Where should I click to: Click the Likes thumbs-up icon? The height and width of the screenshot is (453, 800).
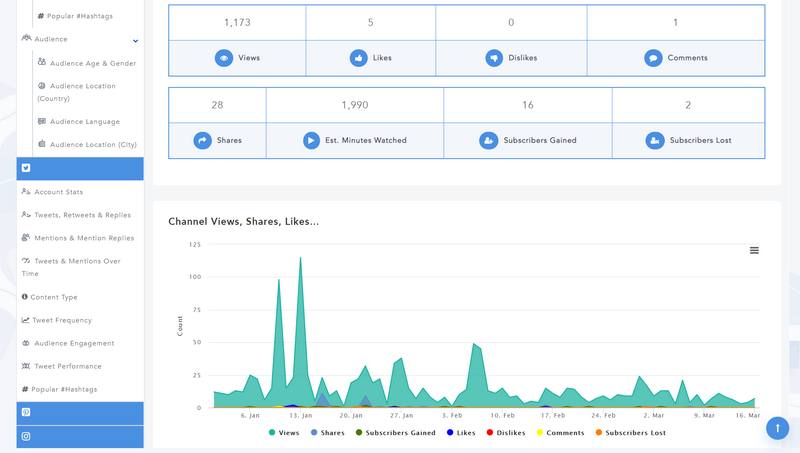point(359,58)
